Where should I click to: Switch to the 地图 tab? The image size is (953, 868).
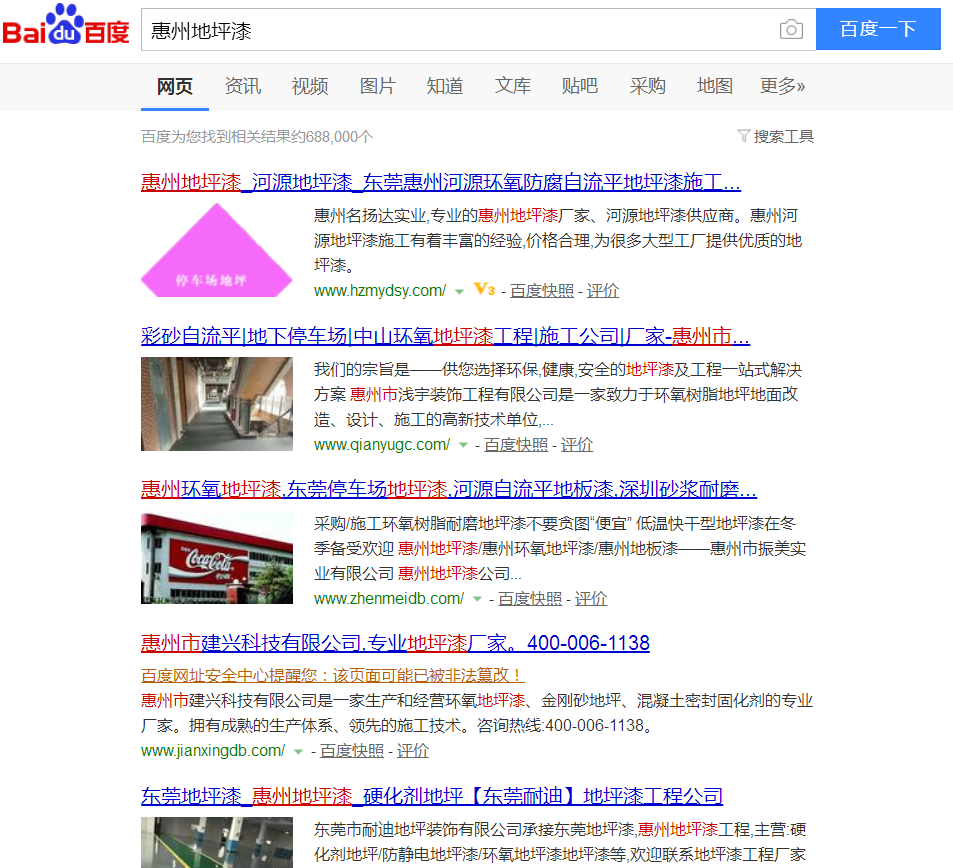click(715, 86)
